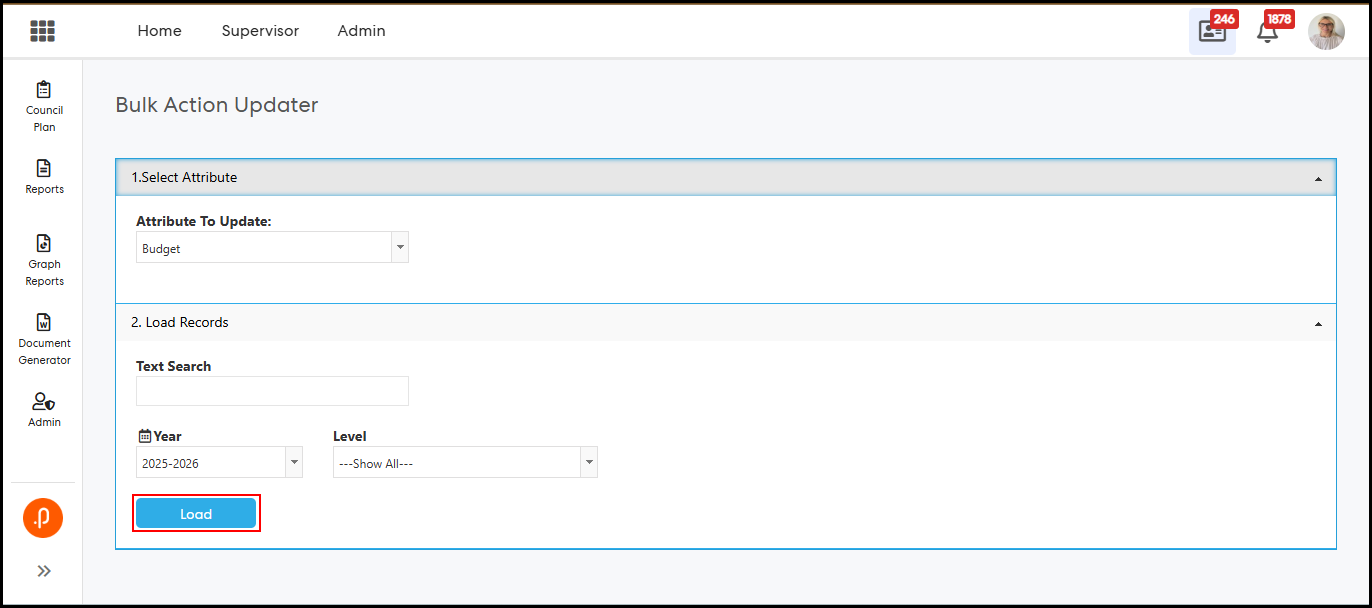Open bell notifications with 1878 badge
This screenshot has width=1372, height=608.
tap(1267, 32)
